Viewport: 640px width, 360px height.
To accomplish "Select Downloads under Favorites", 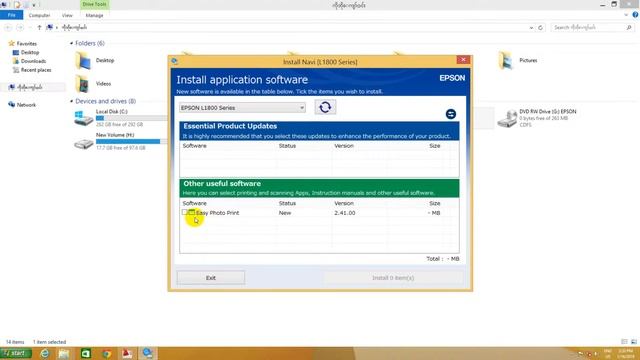I will pyautogui.click(x=33, y=61).
